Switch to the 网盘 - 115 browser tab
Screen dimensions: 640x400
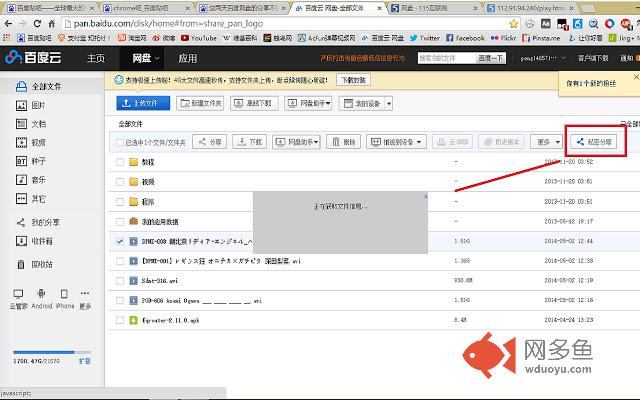point(433,8)
